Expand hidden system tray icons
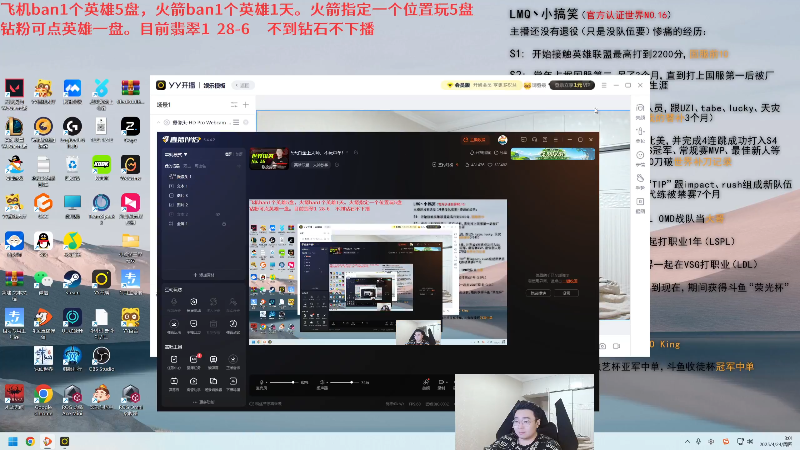800x450 pixels. click(x=687, y=441)
